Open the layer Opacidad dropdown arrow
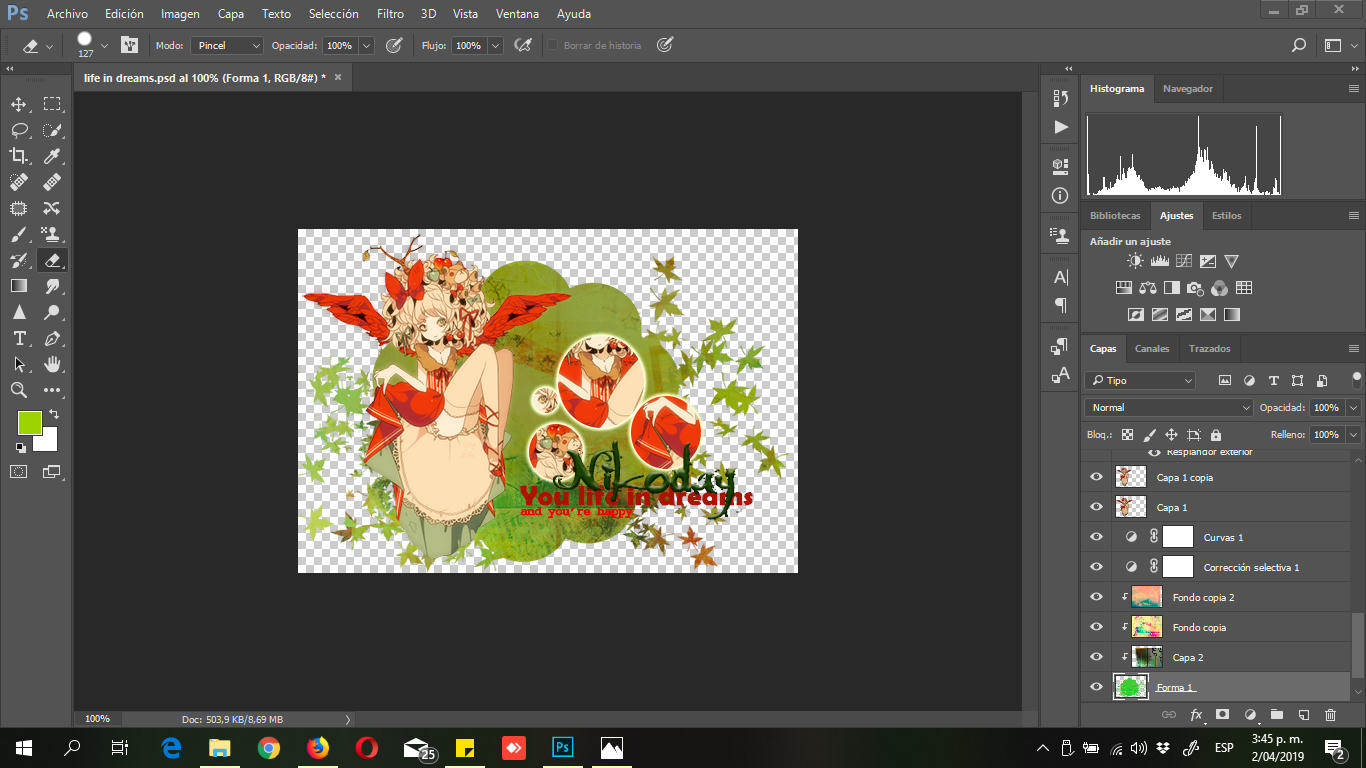This screenshot has height=768, width=1366. 1353,407
